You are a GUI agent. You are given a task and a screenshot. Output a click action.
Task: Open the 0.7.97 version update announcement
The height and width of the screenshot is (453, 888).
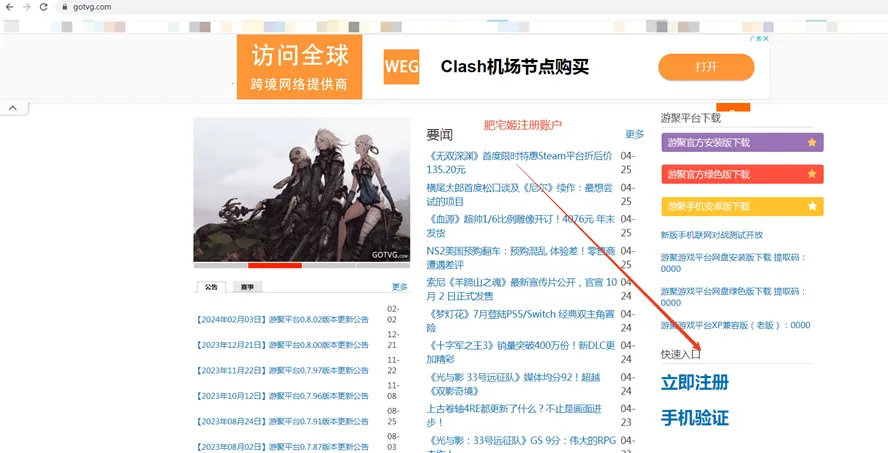[x=283, y=370]
